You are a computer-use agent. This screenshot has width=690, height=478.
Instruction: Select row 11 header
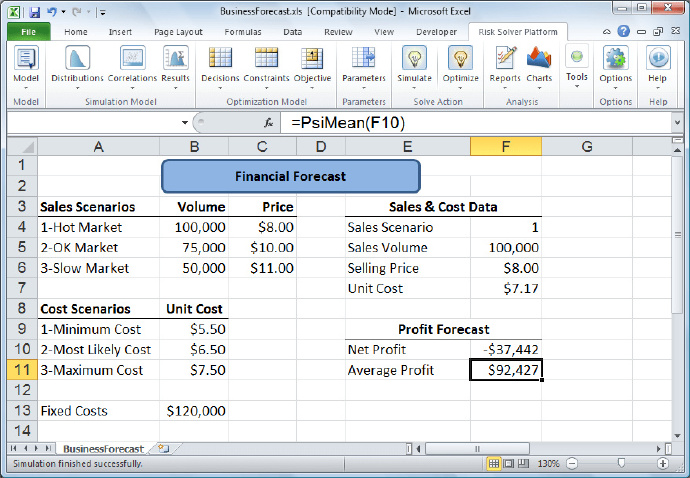(22, 370)
